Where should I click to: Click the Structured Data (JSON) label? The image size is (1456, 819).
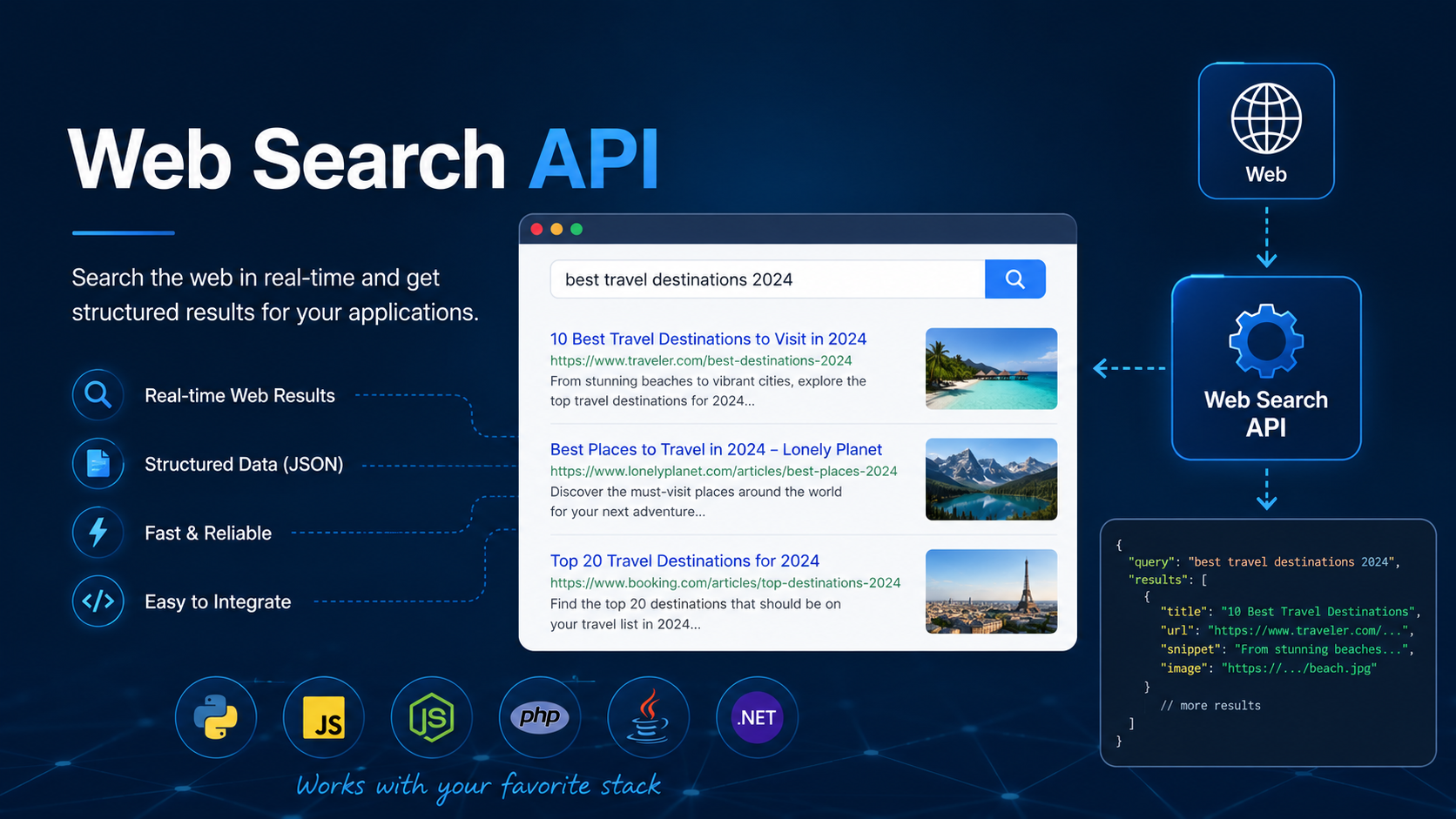[244, 464]
